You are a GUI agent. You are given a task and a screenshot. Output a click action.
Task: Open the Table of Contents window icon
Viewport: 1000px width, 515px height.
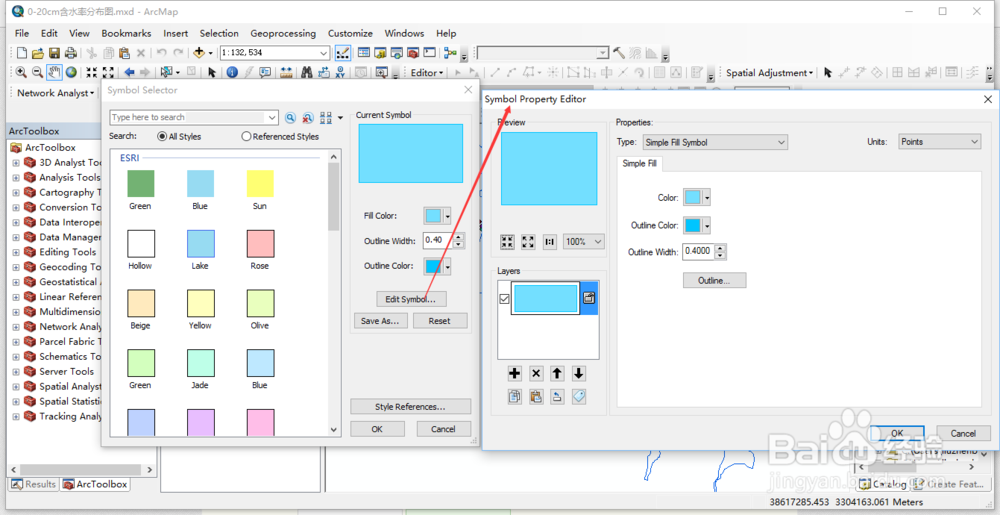tap(364, 53)
